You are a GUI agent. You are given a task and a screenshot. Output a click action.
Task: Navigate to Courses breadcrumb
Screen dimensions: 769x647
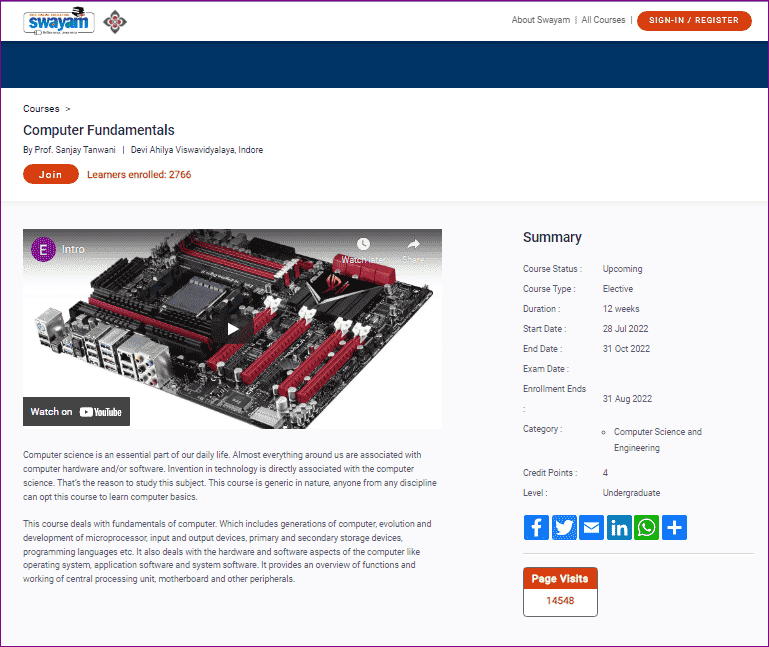41,108
